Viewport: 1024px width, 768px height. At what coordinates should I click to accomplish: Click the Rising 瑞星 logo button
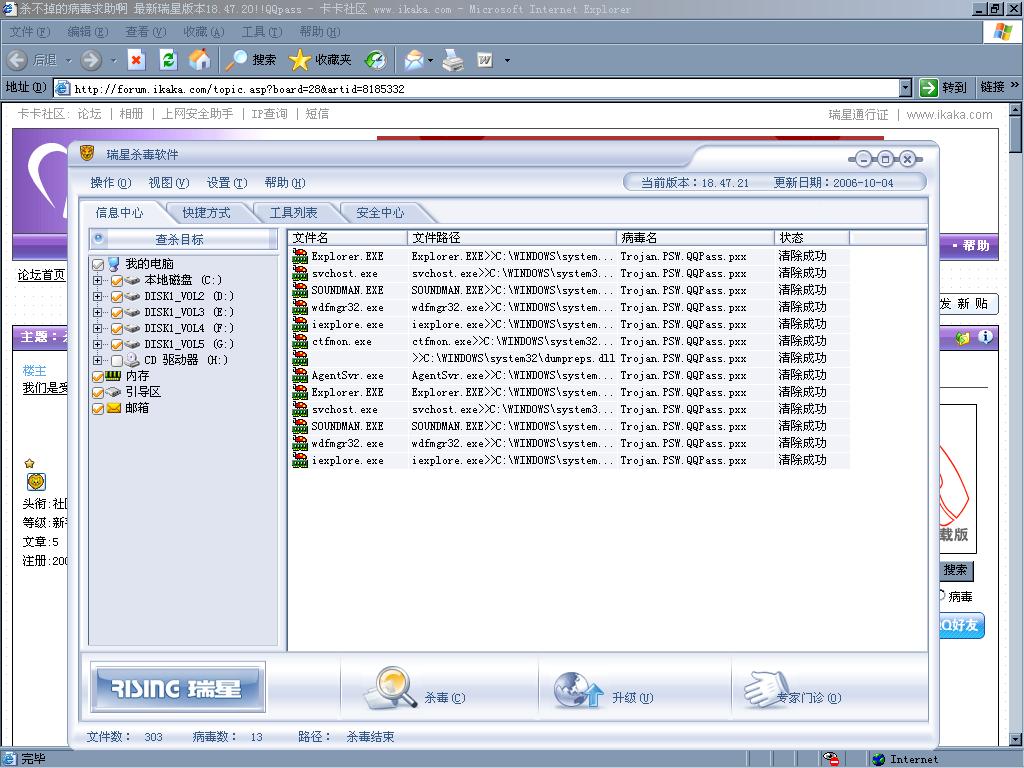[x=177, y=688]
